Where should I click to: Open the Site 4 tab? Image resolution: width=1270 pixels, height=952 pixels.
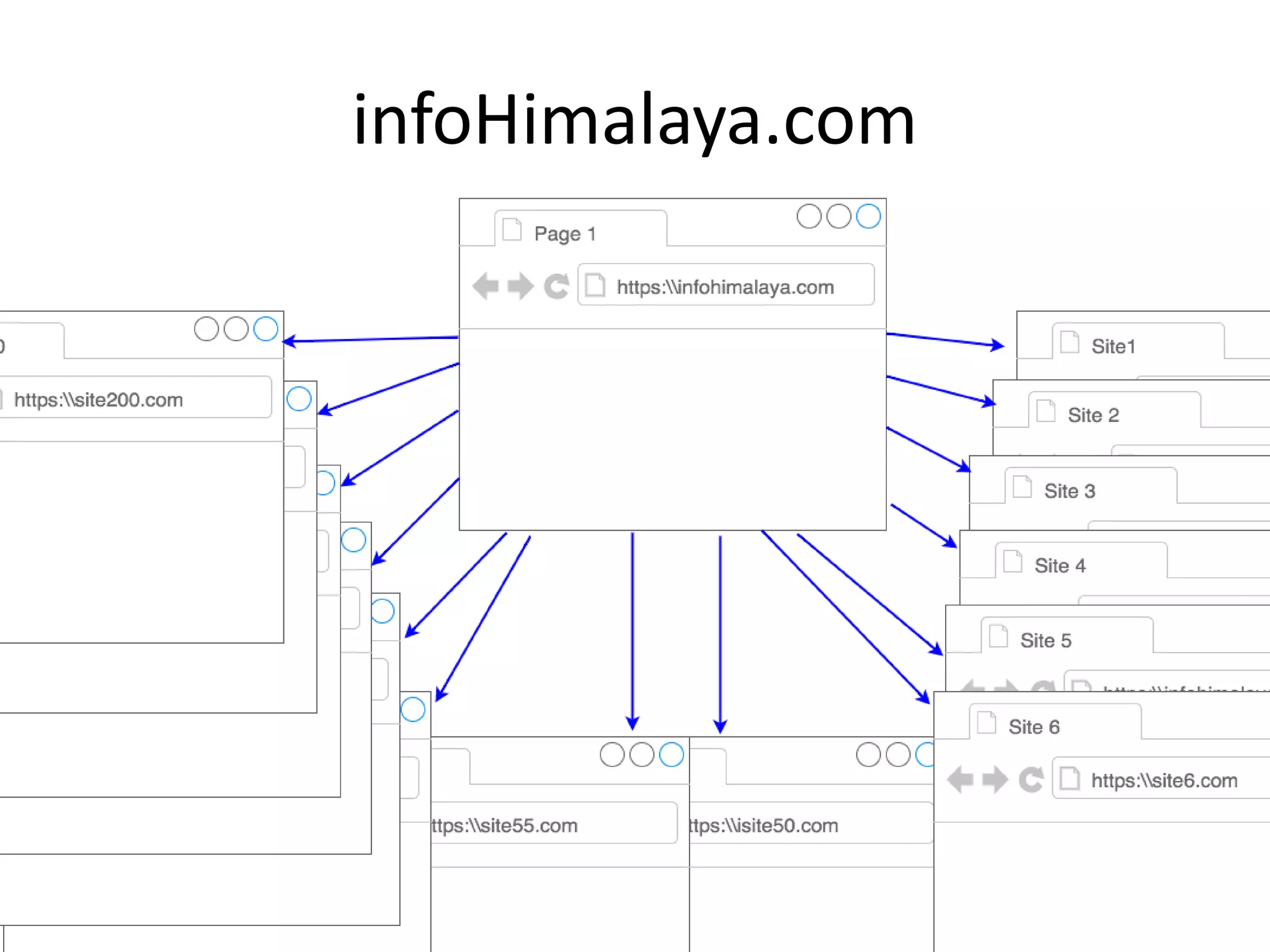1081,560
